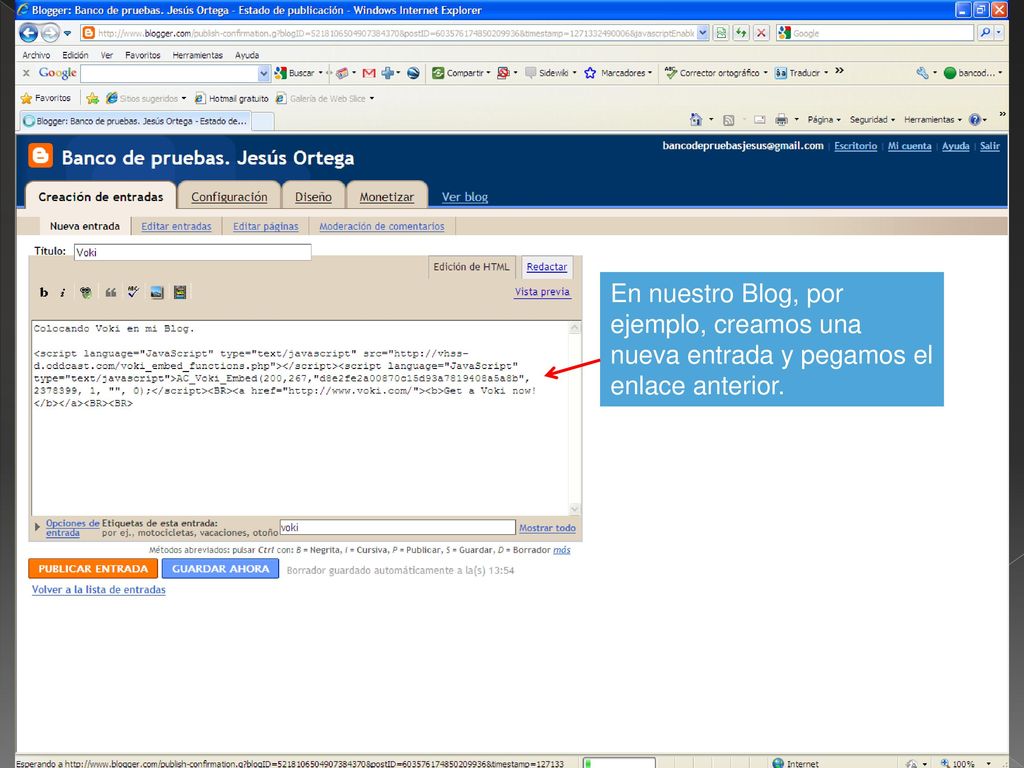
Task: Click Volver a la lista de entradas link
Action: 99,590
